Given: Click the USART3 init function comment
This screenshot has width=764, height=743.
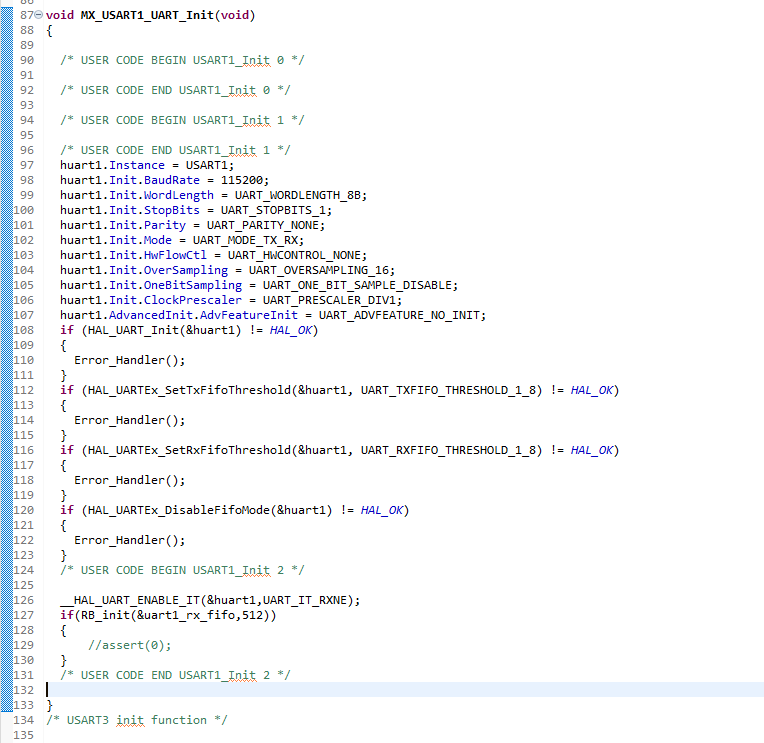Looking at the screenshot, I should click(x=137, y=720).
